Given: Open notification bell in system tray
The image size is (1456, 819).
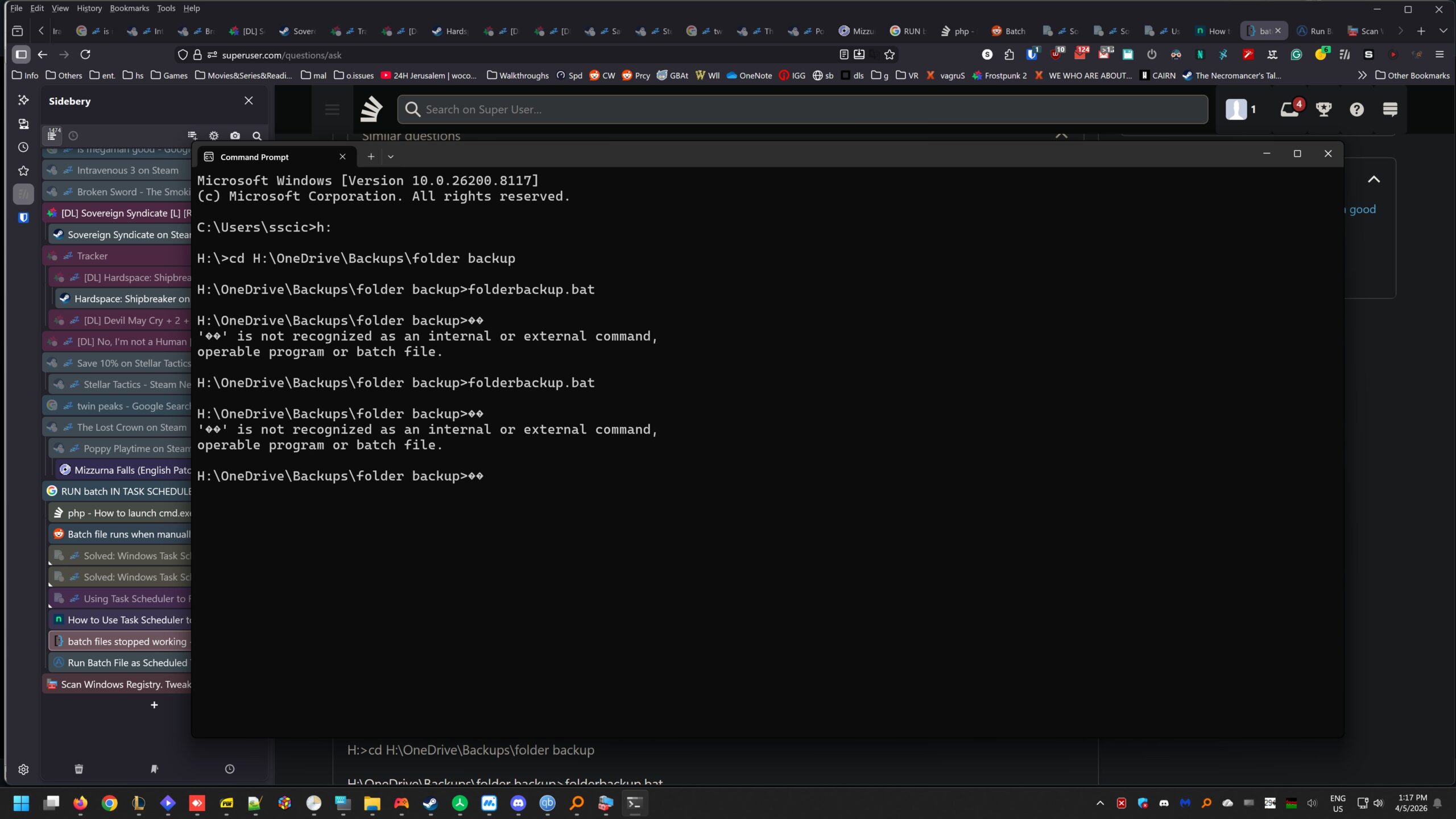Looking at the screenshot, I should [1438, 803].
